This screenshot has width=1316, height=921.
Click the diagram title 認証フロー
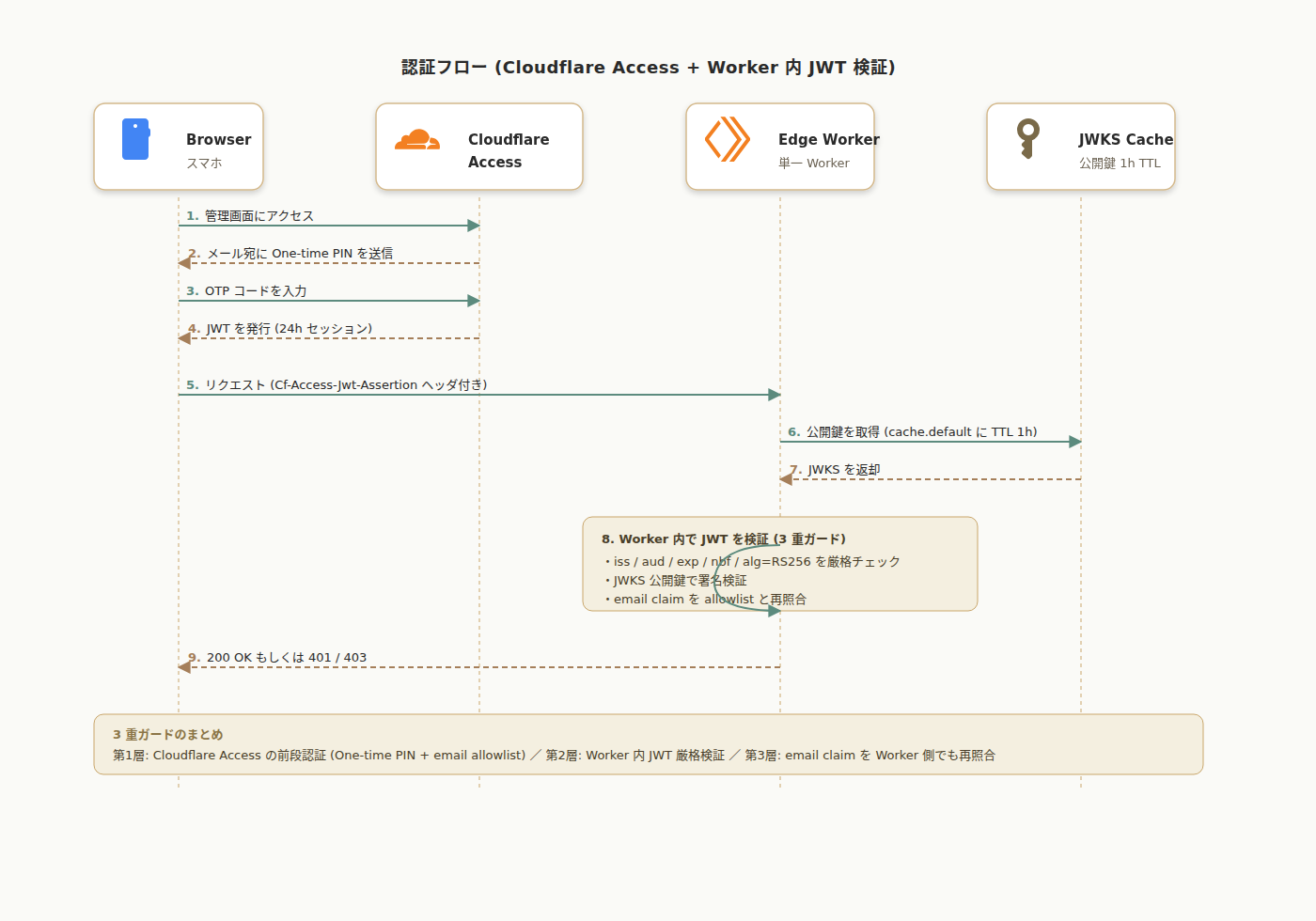click(x=649, y=67)
